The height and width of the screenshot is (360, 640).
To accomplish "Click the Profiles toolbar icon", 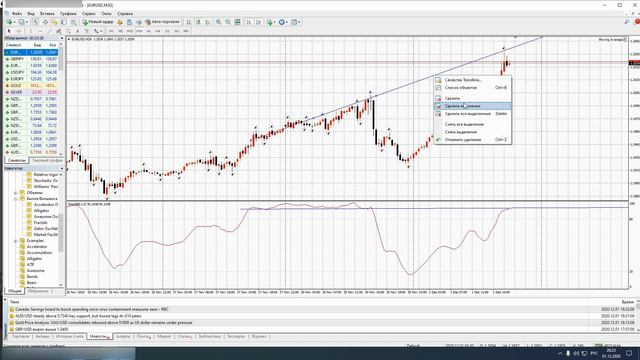I will [x=21, y=22].
